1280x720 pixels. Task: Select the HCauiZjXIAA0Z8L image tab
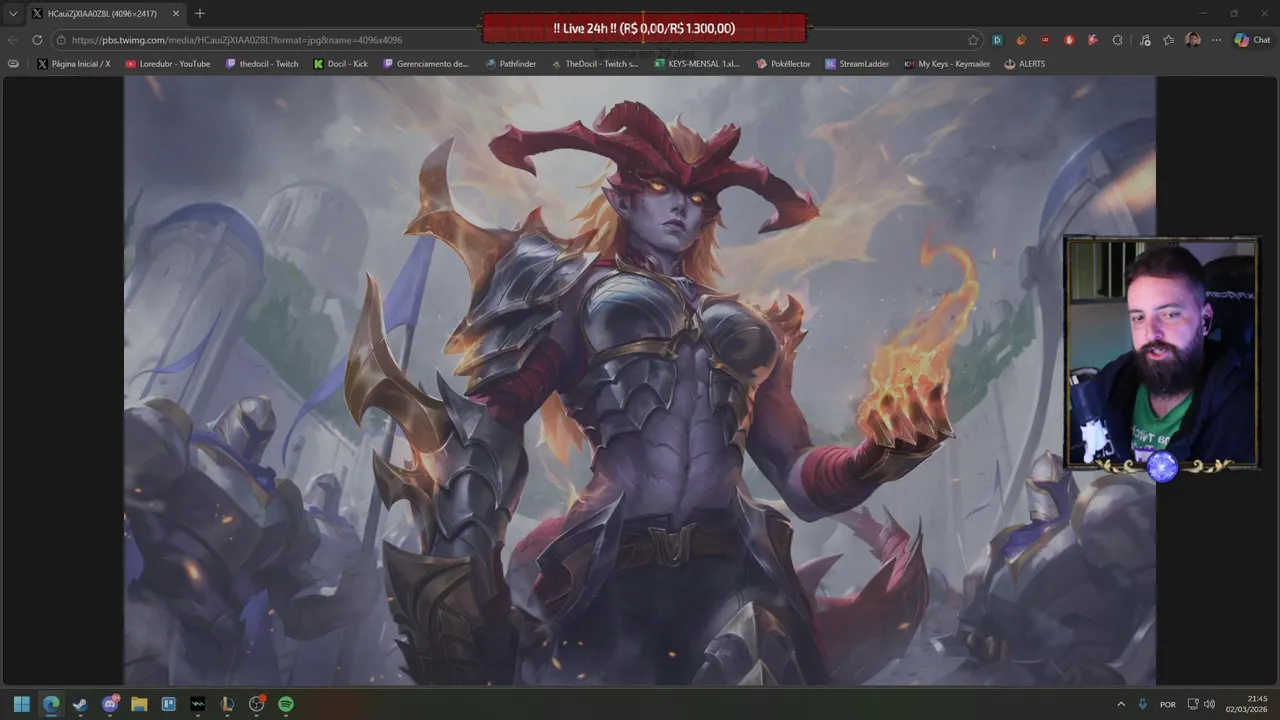pyautogui.click(x=106, y=14)
